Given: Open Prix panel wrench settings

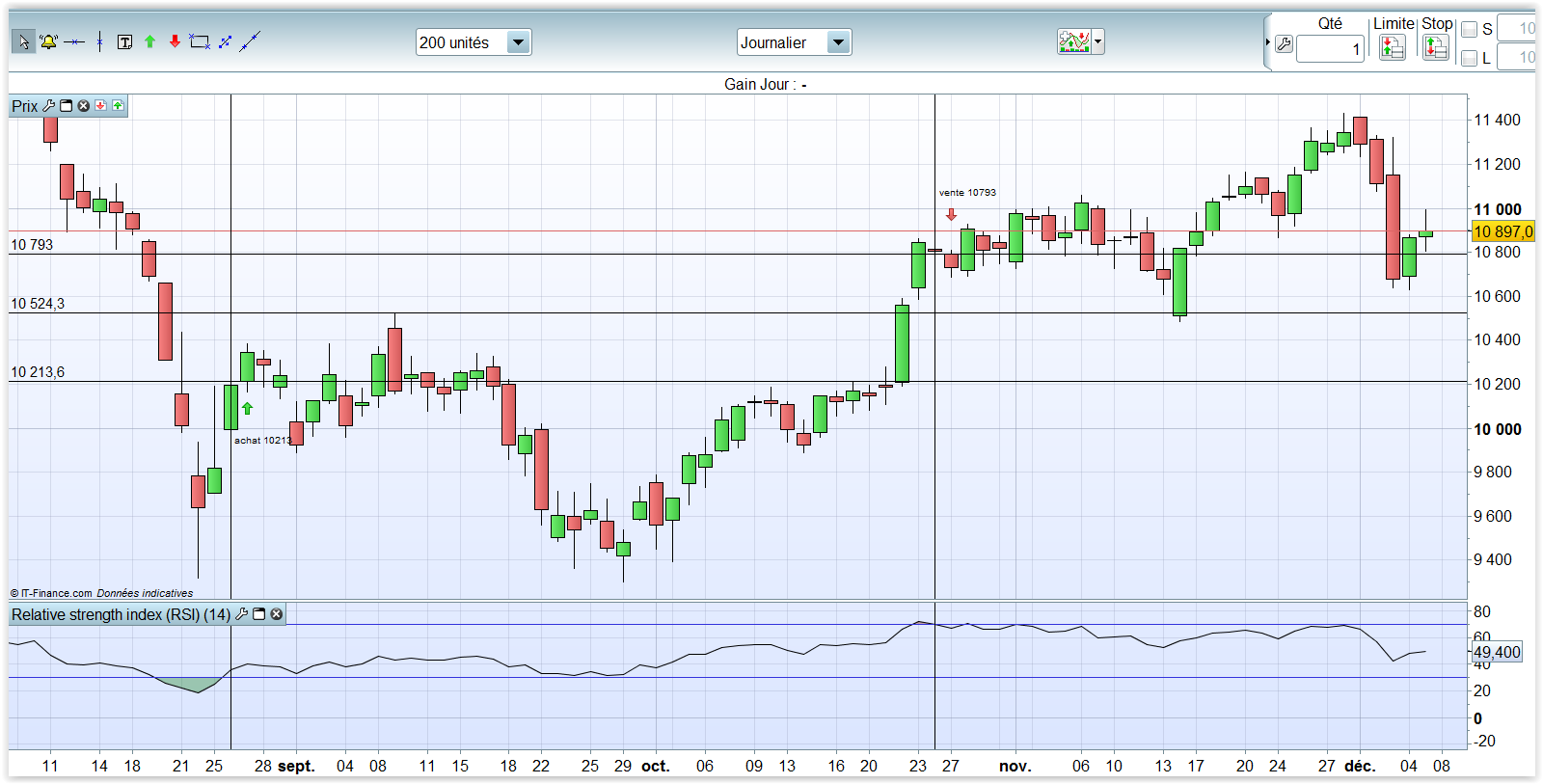Looking at the screenshot, I should pyautogui.click(x=49, y=105).
